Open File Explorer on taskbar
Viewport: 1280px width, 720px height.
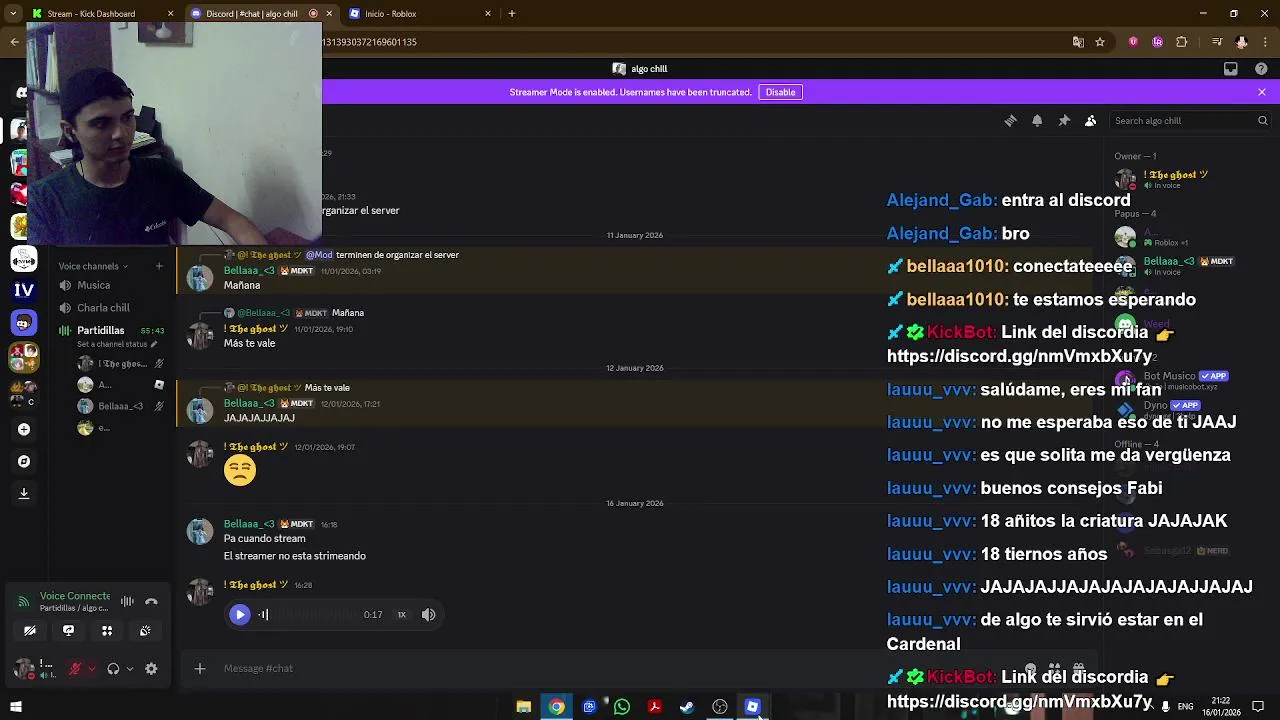tap(523, 707)
